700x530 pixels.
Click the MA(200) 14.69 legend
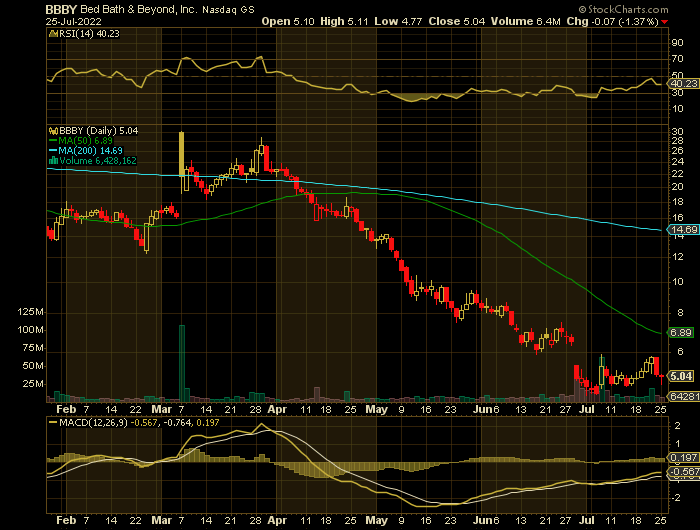point(90,150)
